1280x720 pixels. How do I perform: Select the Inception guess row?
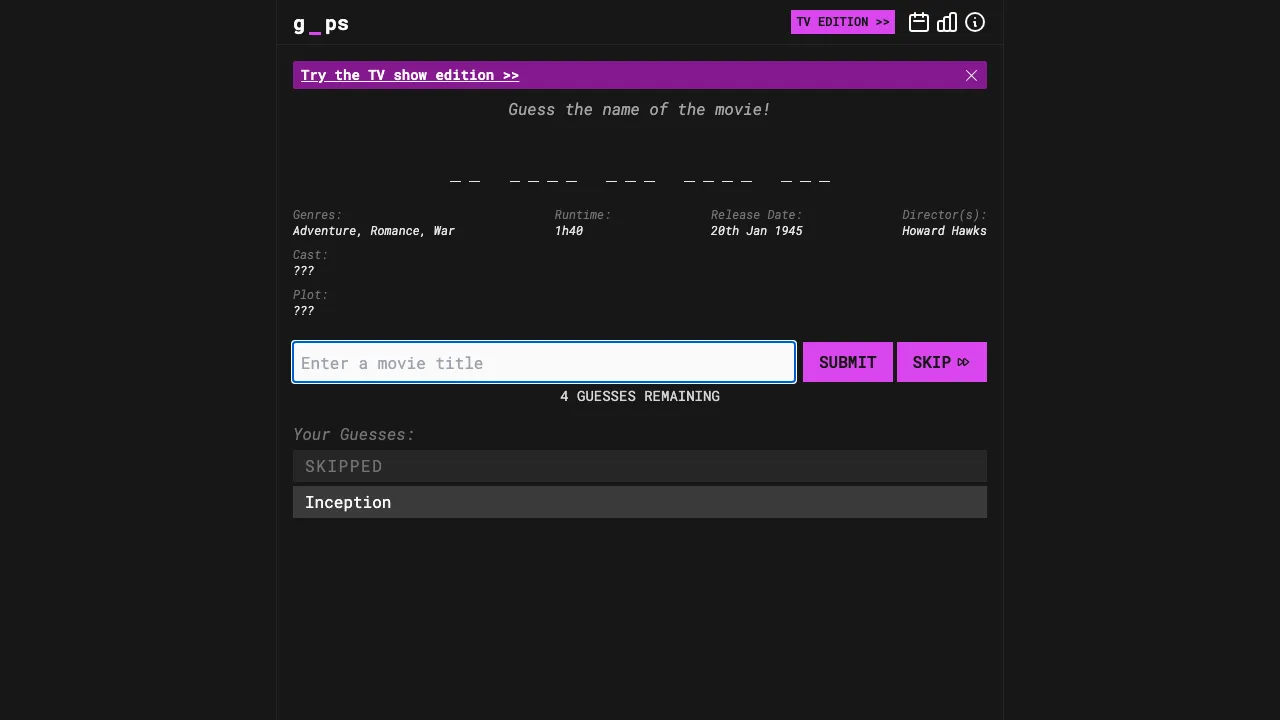(x=640, y=502)
